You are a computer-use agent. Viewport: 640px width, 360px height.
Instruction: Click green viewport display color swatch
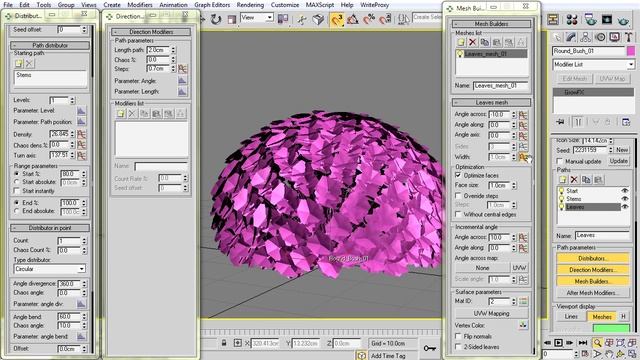(611, 328)
